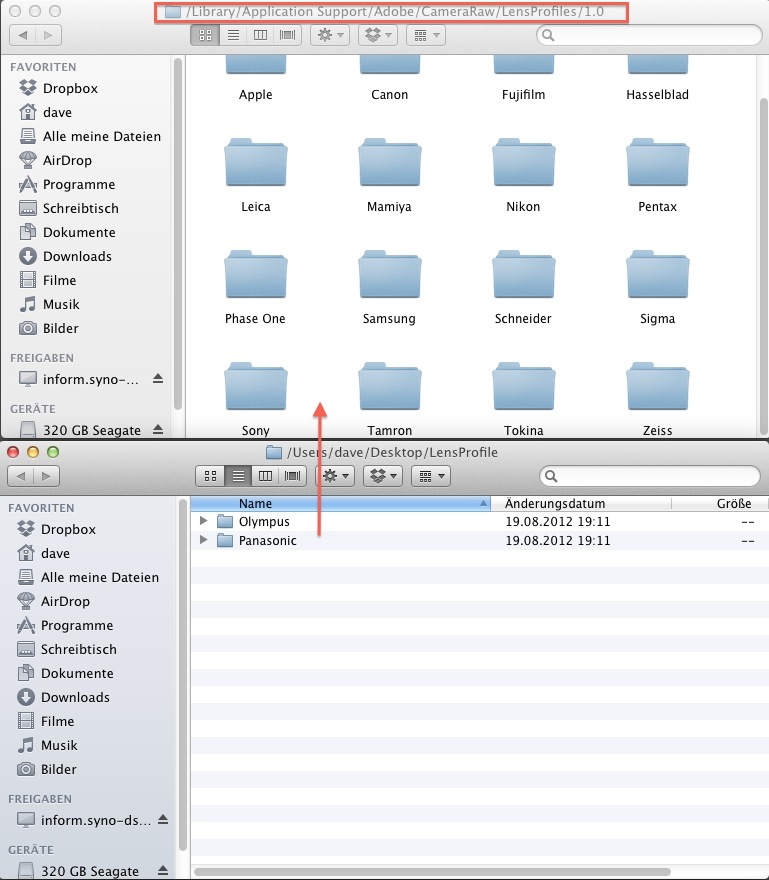Eject inform.syno share in upper sidebar
The height and width of the screenshot is (880, 769).
tap(158, 379)
